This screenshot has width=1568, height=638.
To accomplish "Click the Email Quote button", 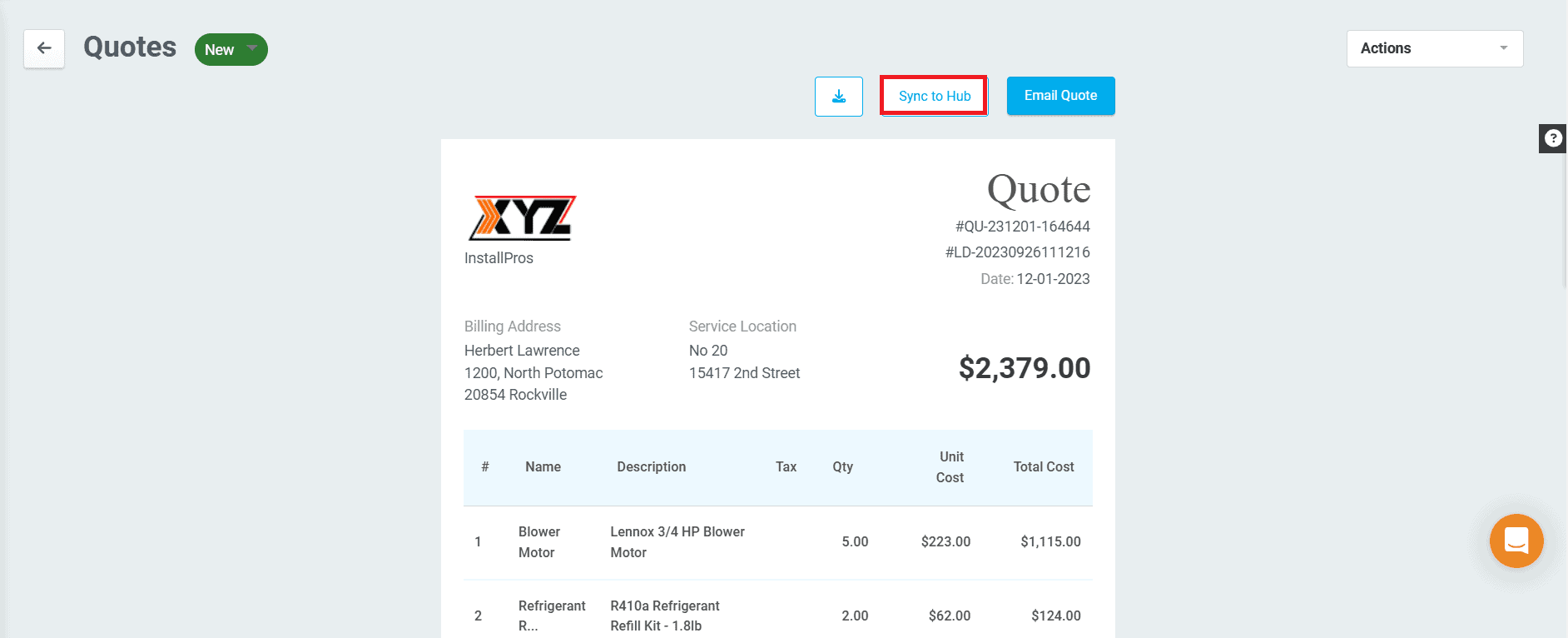I will pyautogui.click(x=1060, y=96).
